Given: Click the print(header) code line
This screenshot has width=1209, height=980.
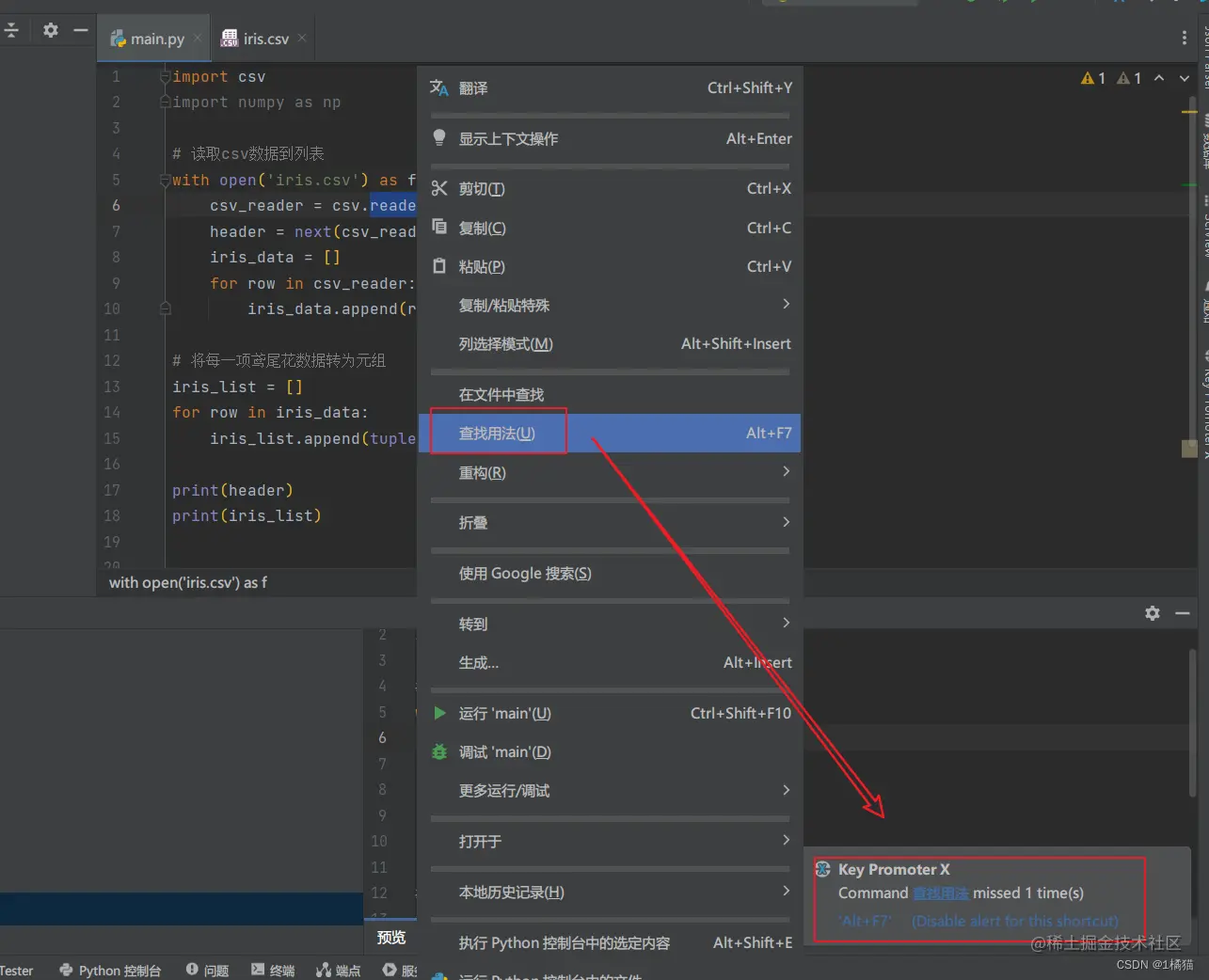Looking at the screenshot, I should (x=232, y=490).
